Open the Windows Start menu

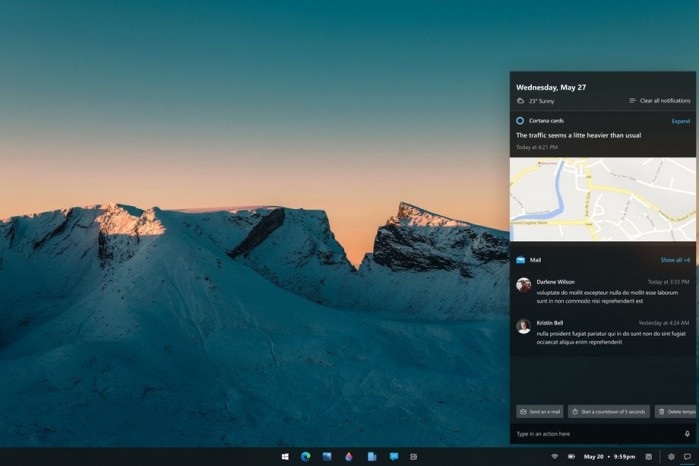click(285, 456)
